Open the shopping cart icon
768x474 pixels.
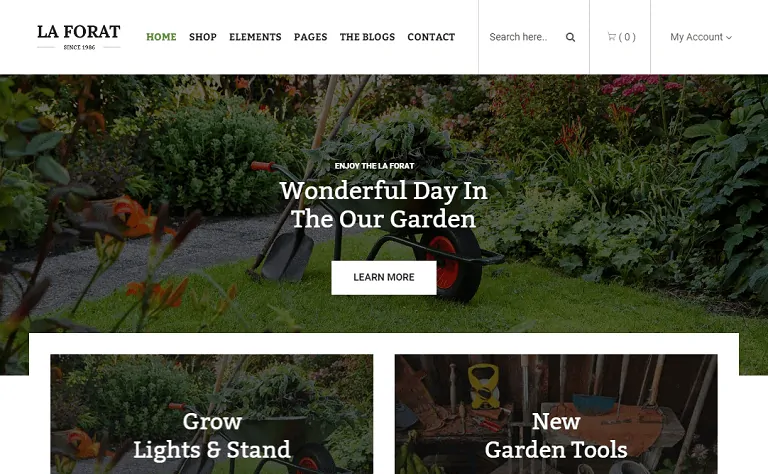[611, 36]
